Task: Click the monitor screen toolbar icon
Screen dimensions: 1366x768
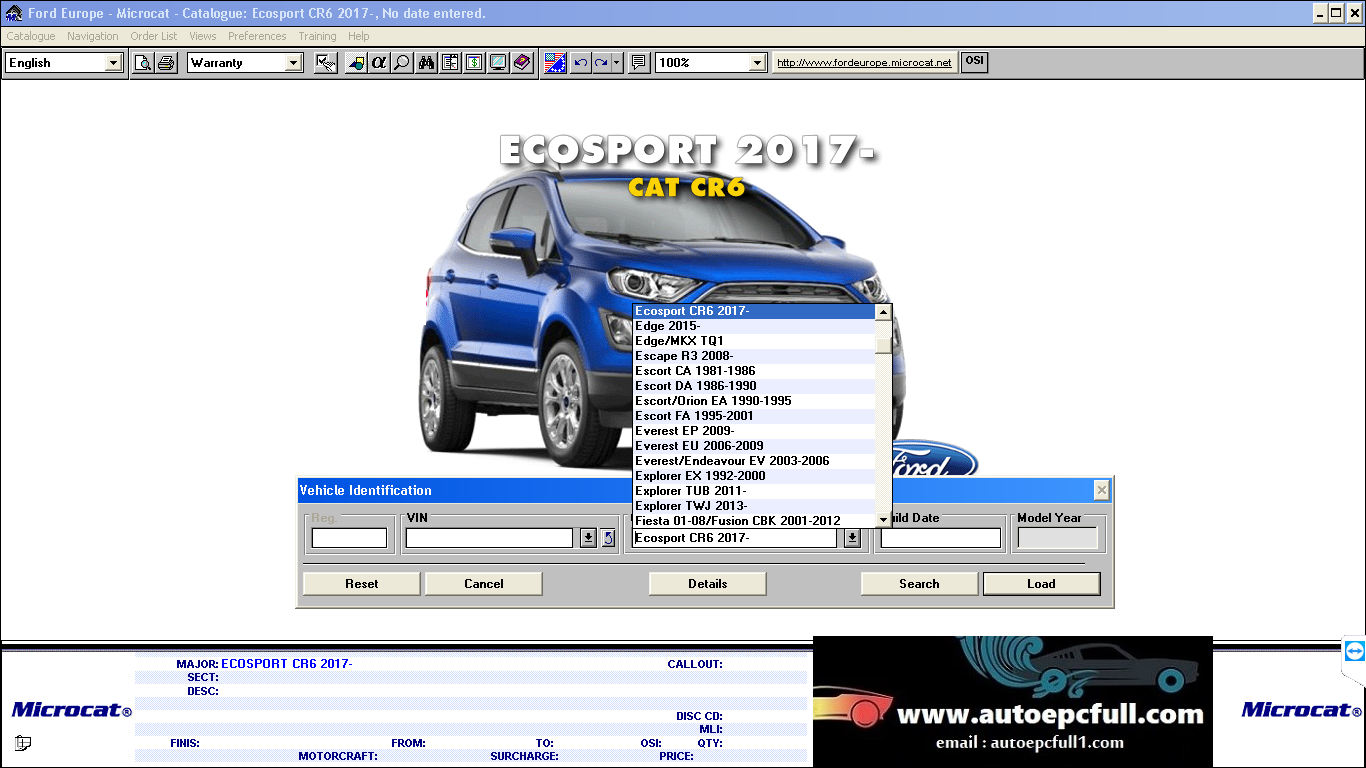Action: click(x=498, y=63)
